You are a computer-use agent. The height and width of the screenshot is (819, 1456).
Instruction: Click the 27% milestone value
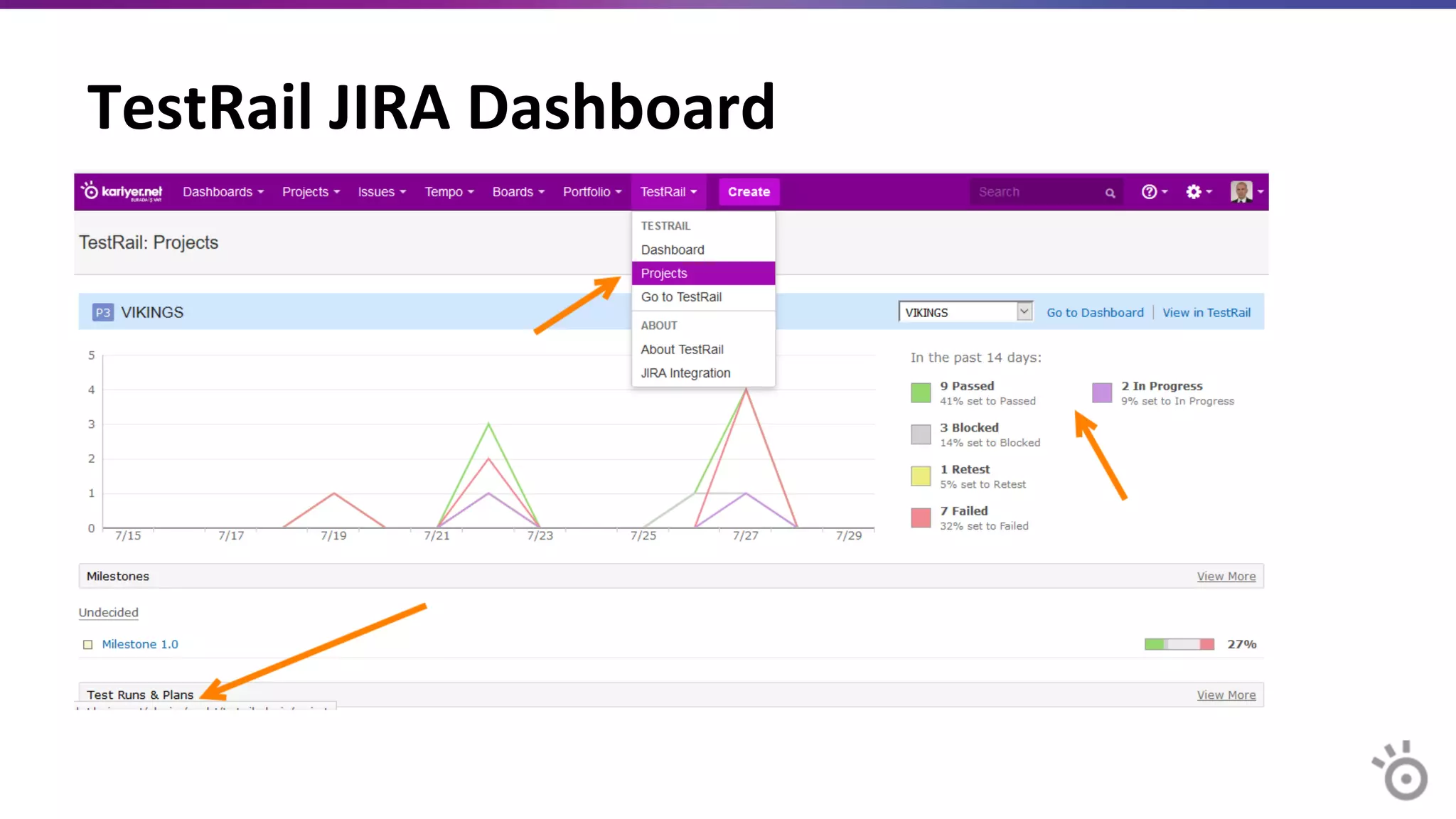(1242, 644)
